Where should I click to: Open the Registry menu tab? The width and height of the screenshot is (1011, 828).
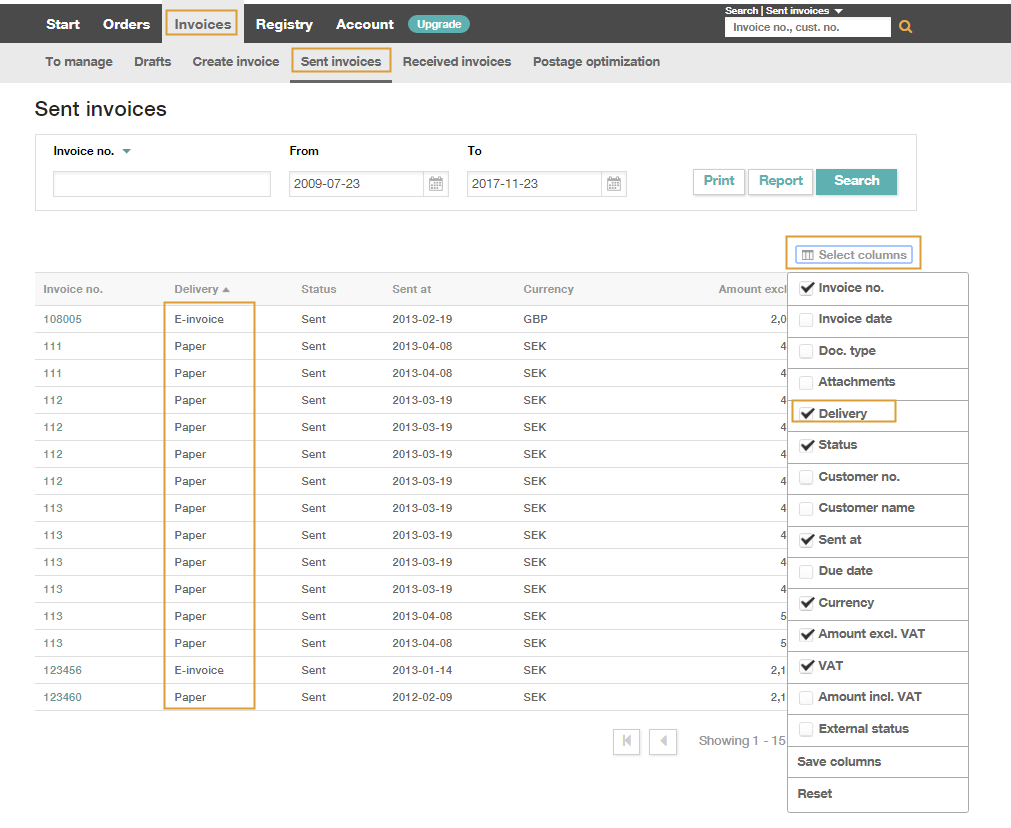click(284, 24)
